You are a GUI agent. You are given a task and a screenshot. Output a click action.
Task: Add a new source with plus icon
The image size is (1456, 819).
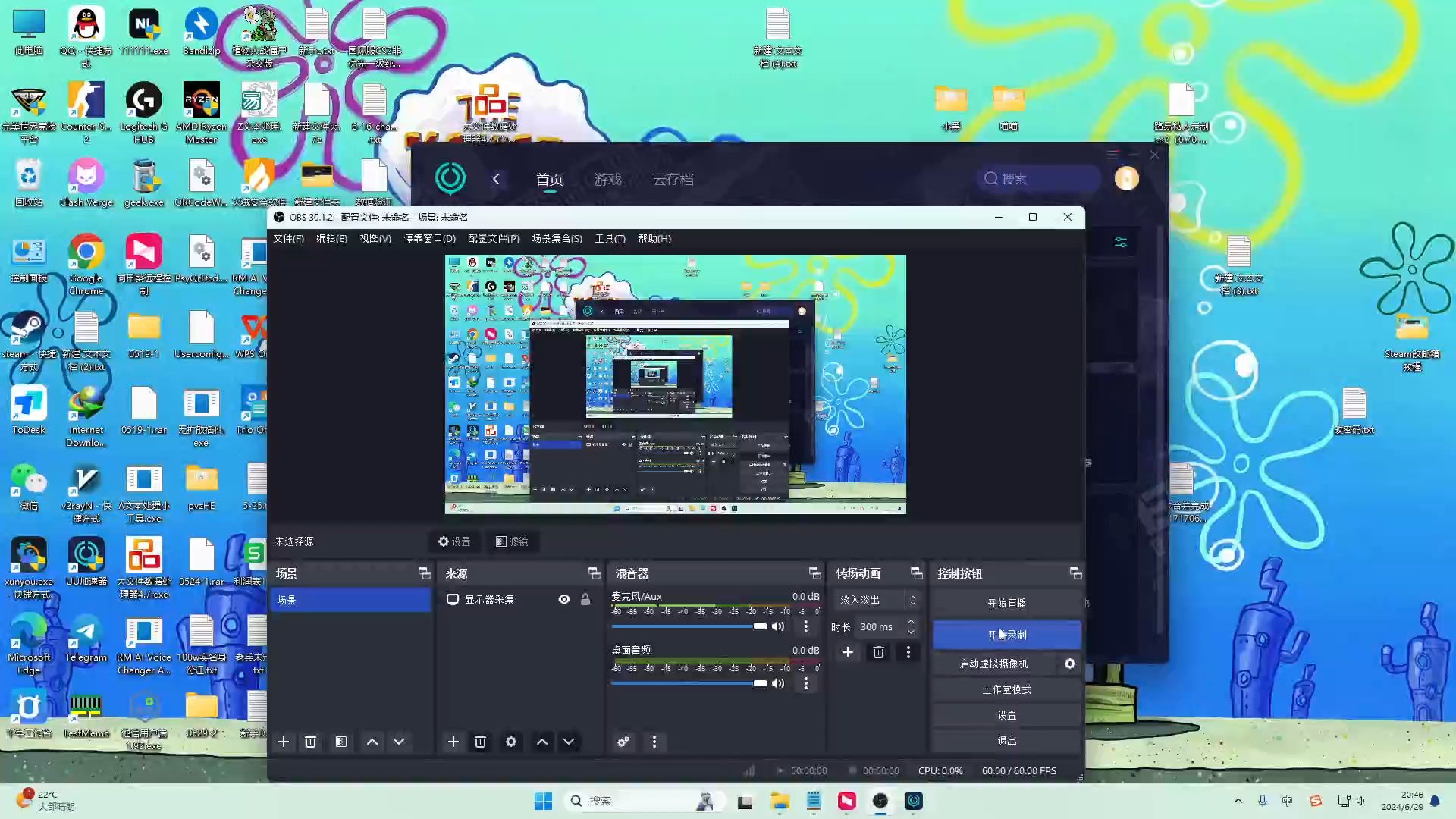453,742
